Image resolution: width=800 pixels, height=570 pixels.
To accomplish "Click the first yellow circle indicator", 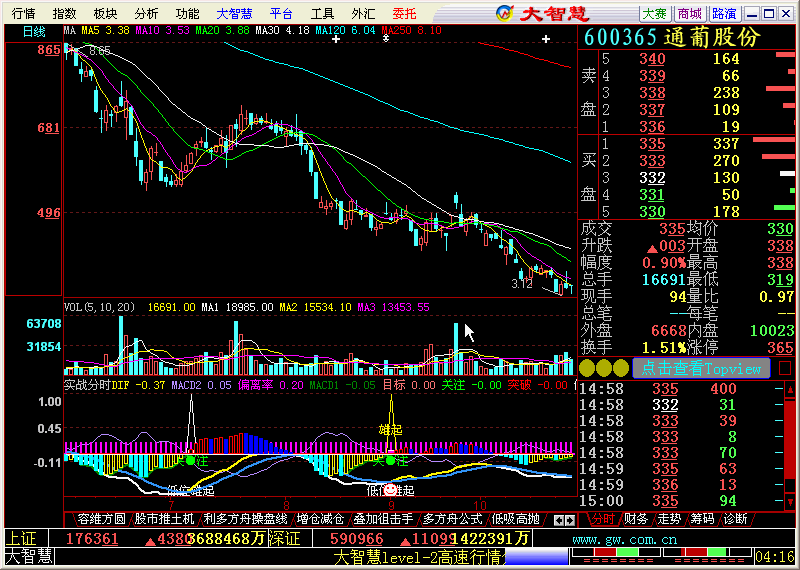I will [587, 368].
